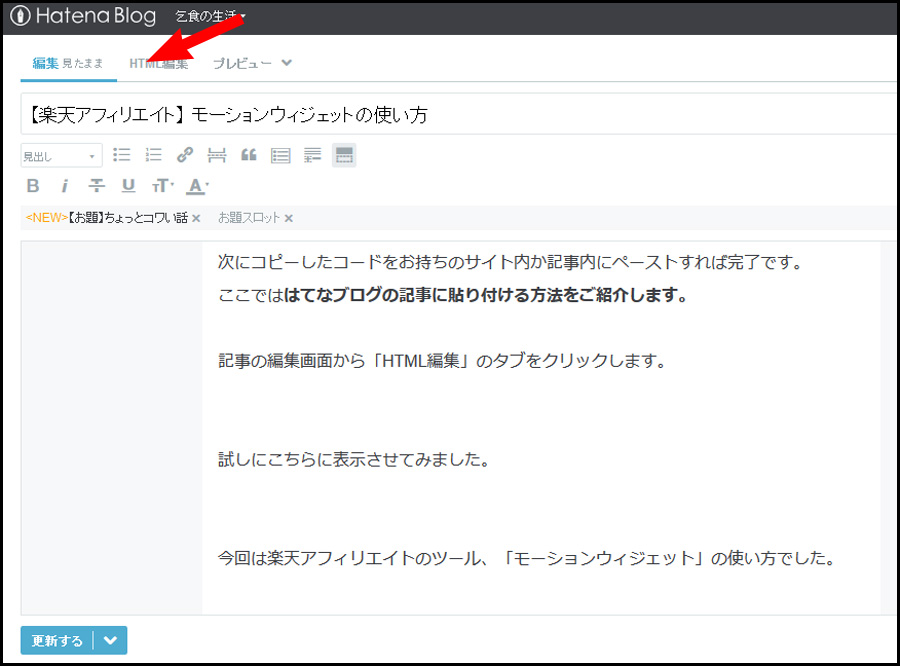900x666 pixels.
Task: Switch to the HTML編集 tab
Action: 158,64
